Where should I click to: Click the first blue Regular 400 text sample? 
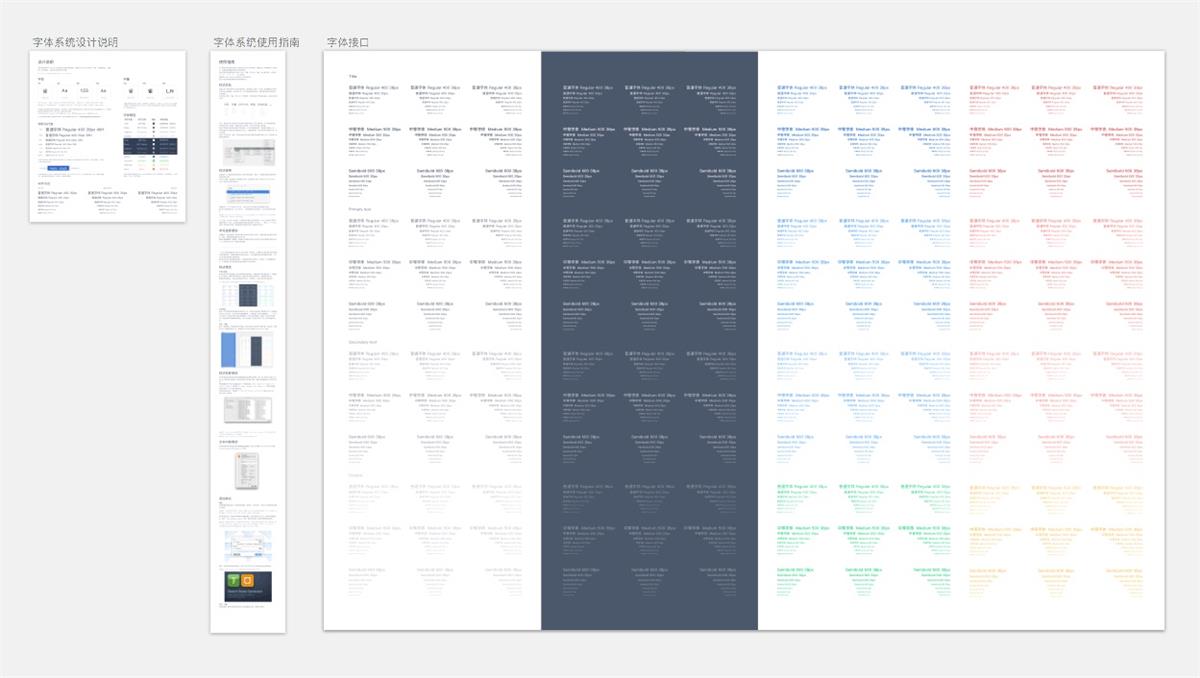pos(799,87)
